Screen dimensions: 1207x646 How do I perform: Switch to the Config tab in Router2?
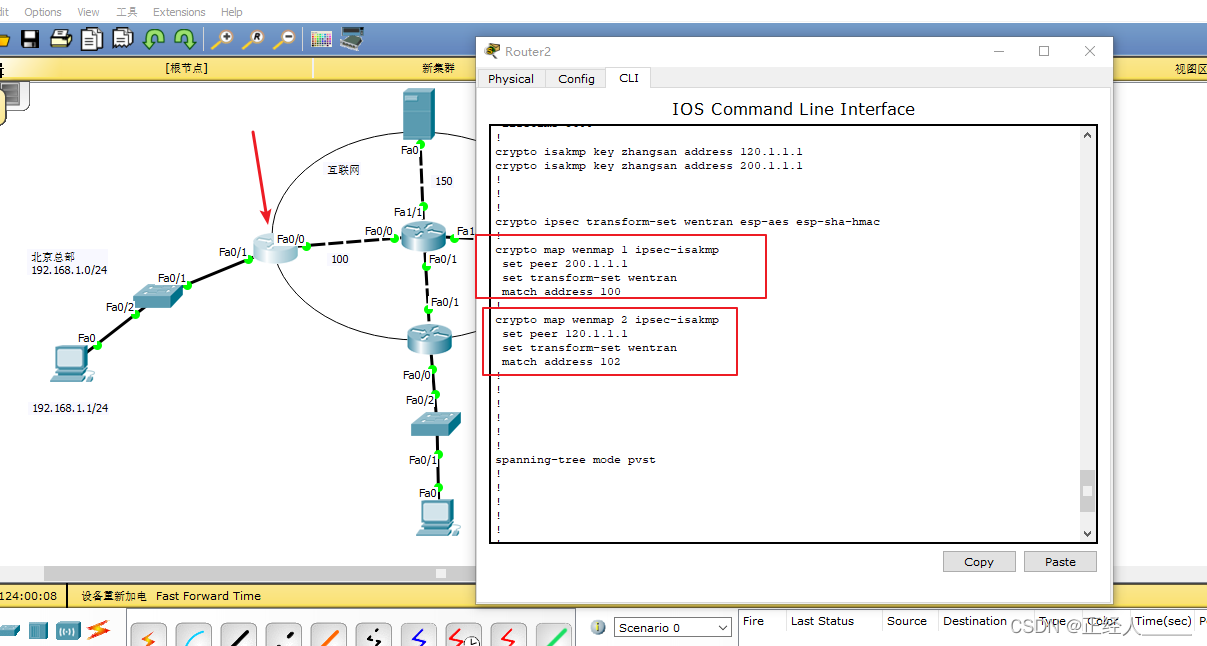tap(576, 79)
